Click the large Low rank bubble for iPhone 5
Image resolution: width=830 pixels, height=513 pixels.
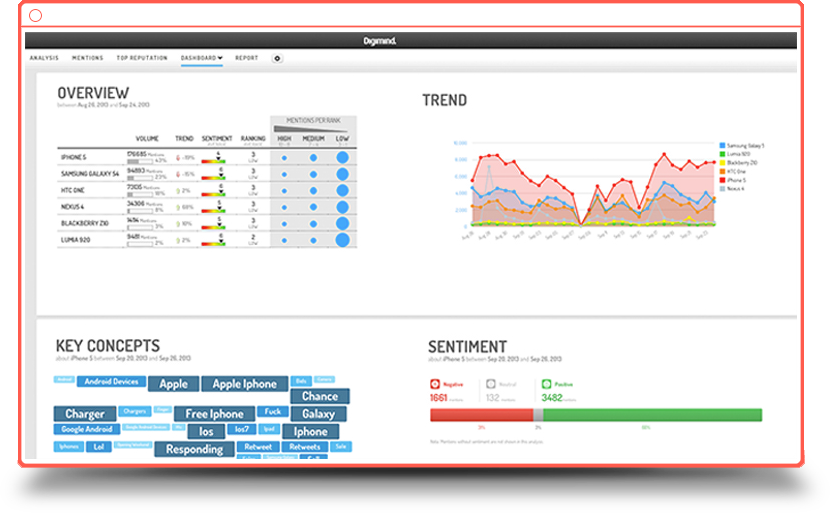[342, 157]
